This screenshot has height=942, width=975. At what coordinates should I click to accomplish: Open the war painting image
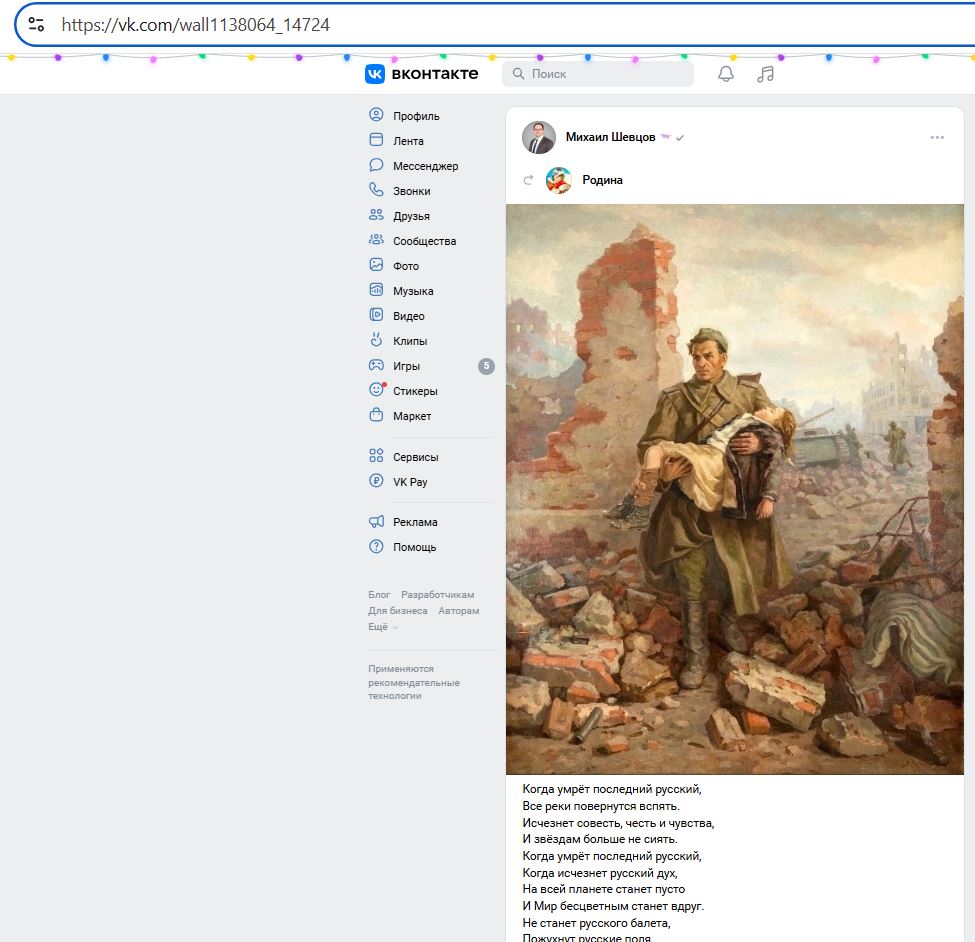point(734,489)
